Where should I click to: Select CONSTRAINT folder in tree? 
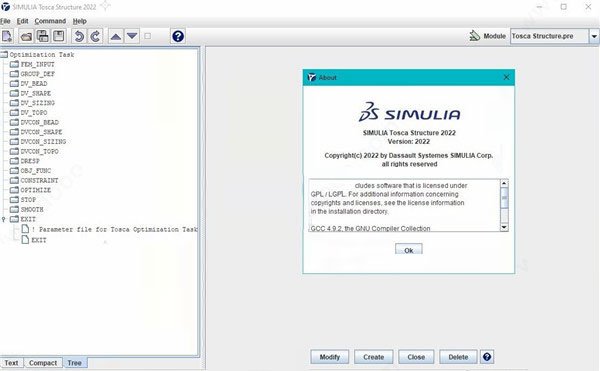(39, 181)
